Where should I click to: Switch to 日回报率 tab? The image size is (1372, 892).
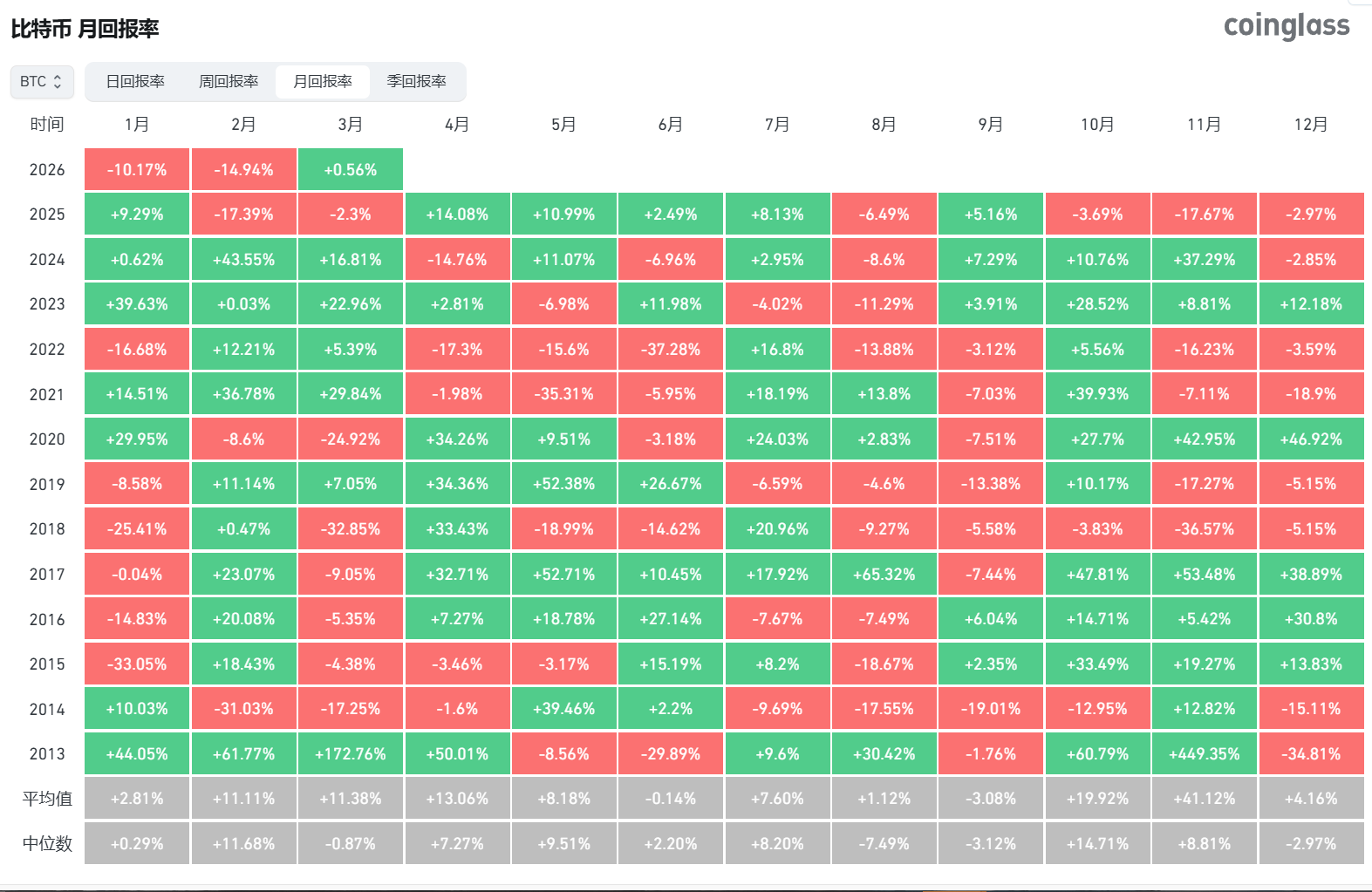[x=135, y=81]
